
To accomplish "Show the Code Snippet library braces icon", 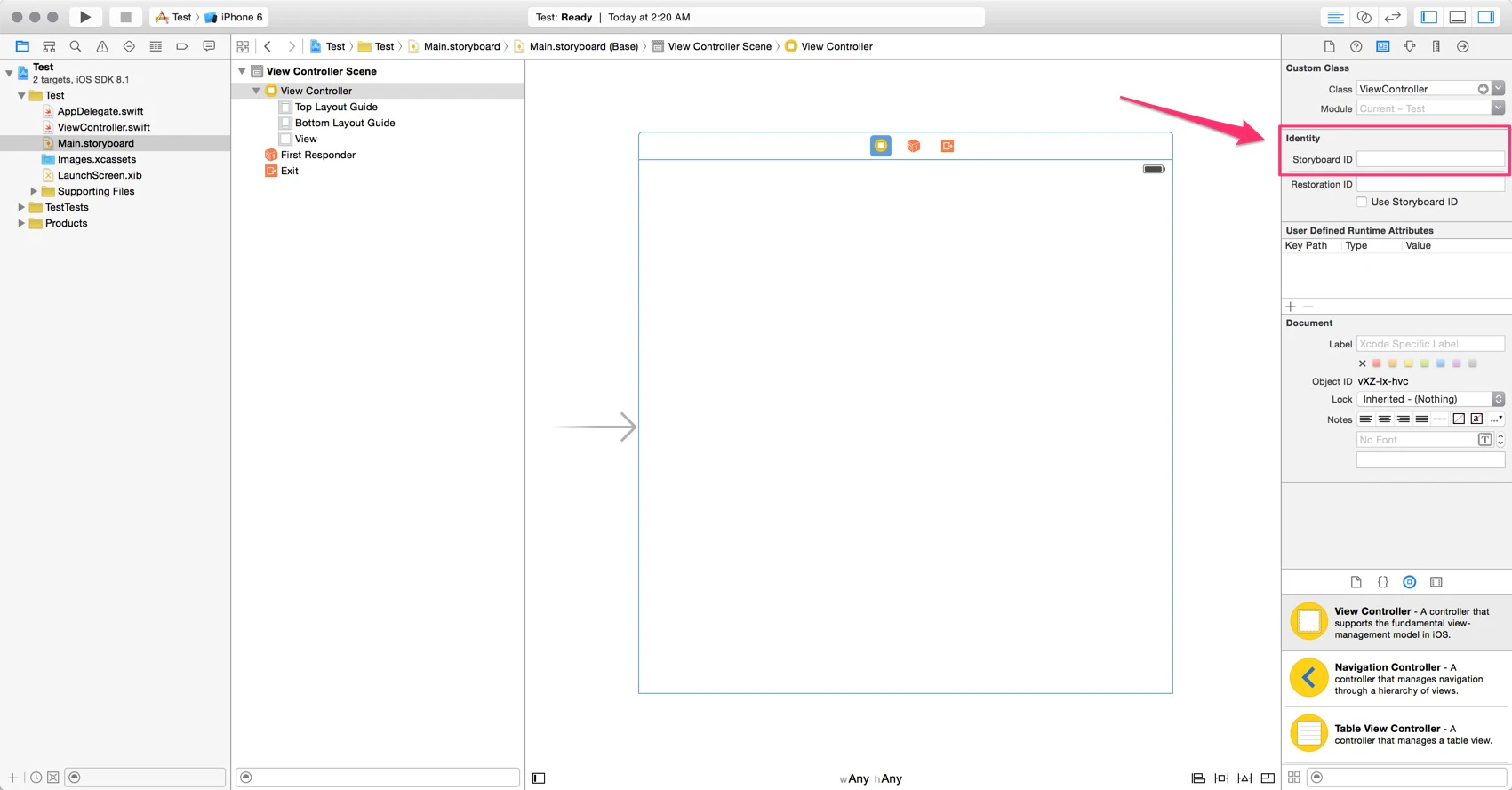I will click(1383, 582).
